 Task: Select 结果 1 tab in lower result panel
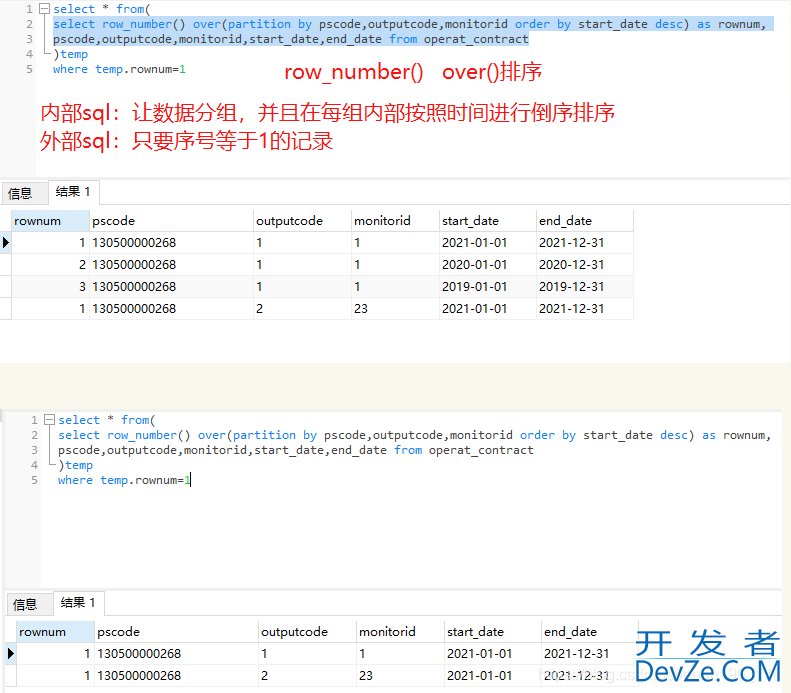click(x=78, y=603)
